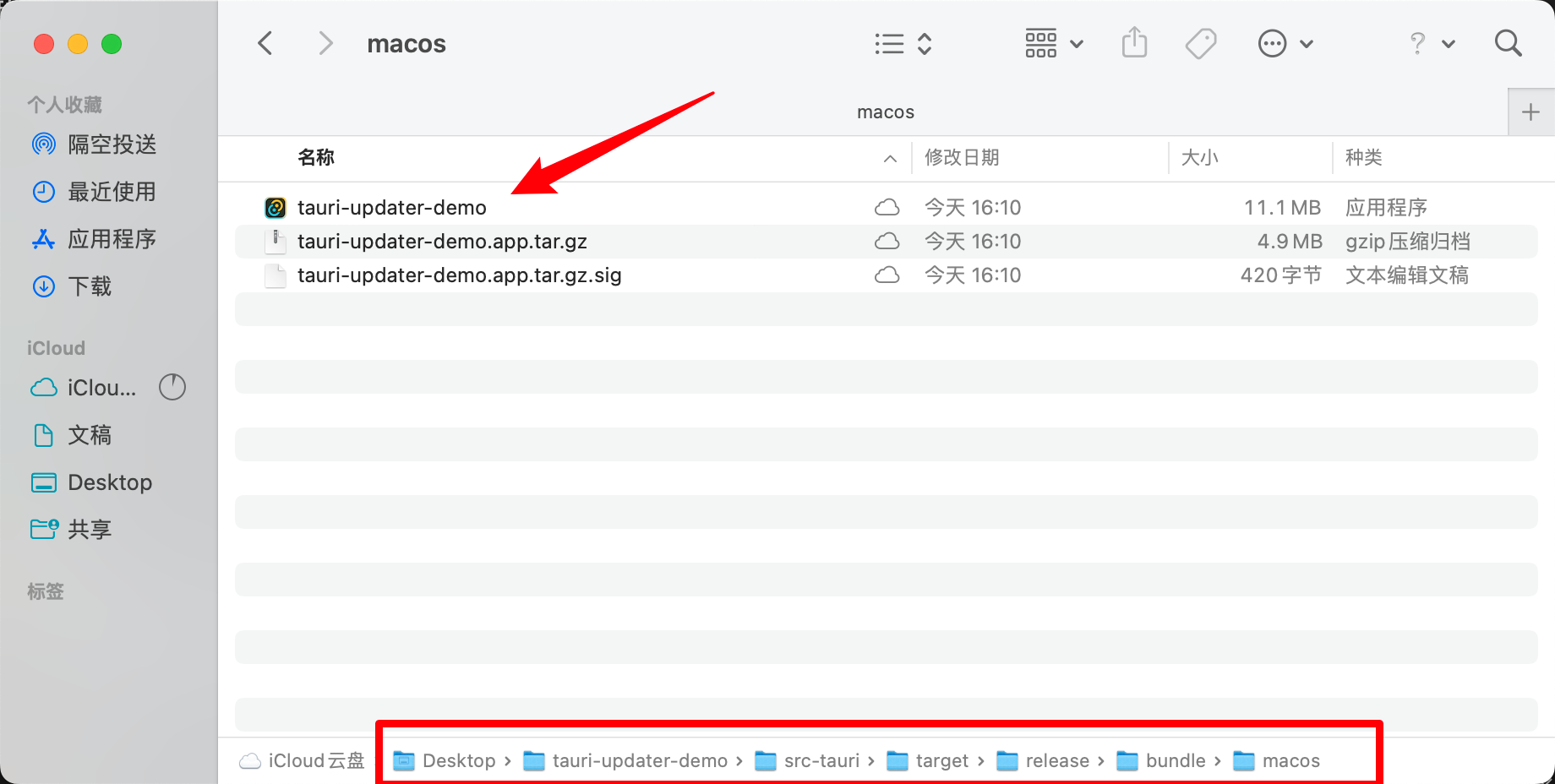Open Shared (共享) in the sidebar
Image resolution: width=1555 pixels, height=784 pixels.
click(88, 529)
